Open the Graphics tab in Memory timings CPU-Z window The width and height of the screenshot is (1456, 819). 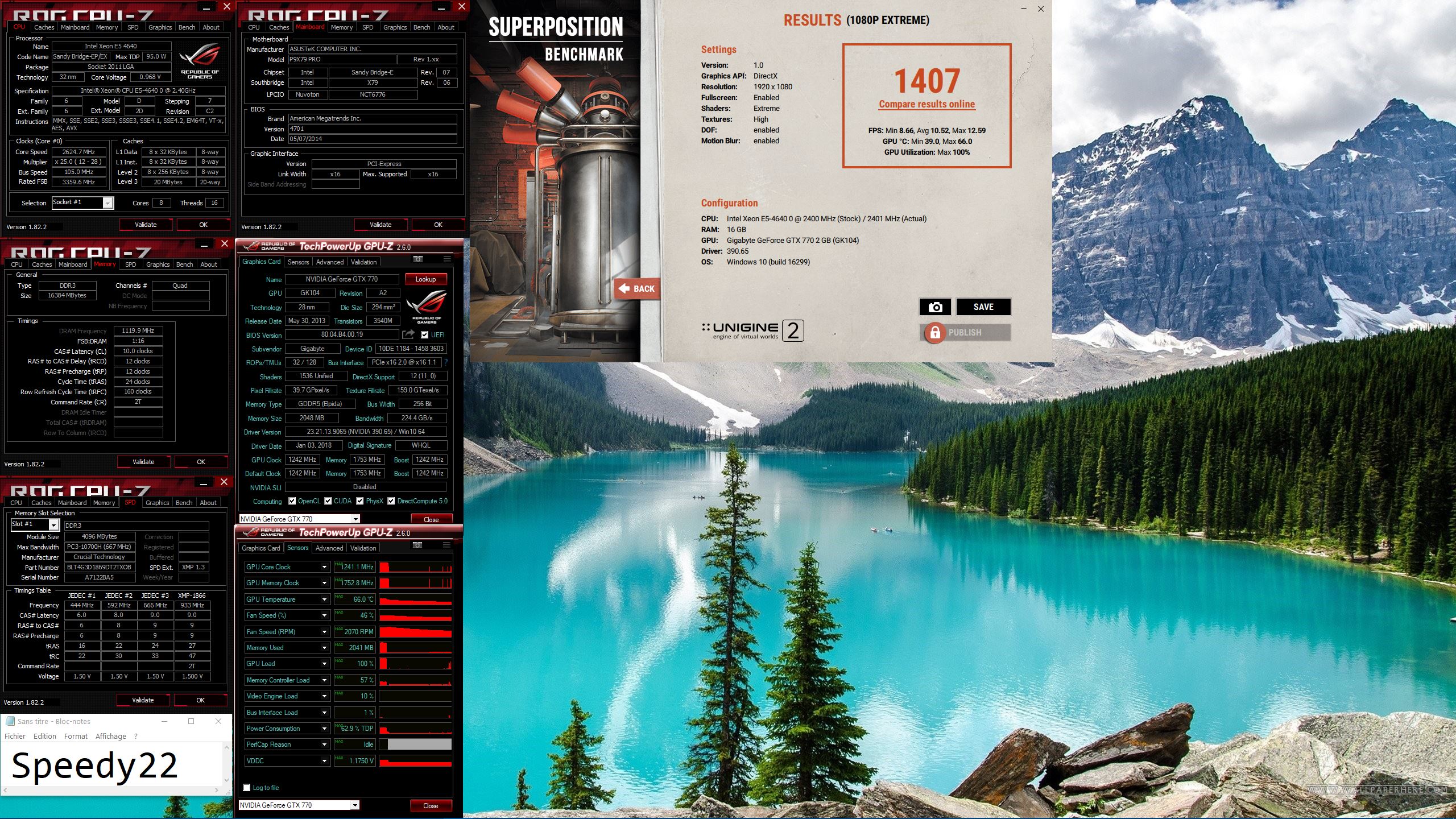[158, 264]
